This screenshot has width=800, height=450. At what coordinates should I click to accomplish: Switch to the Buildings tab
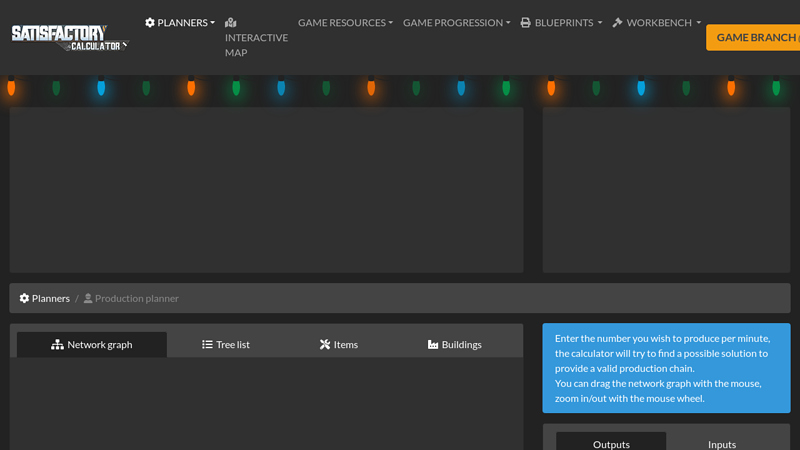pyautogui.click(x=455, y=344)
